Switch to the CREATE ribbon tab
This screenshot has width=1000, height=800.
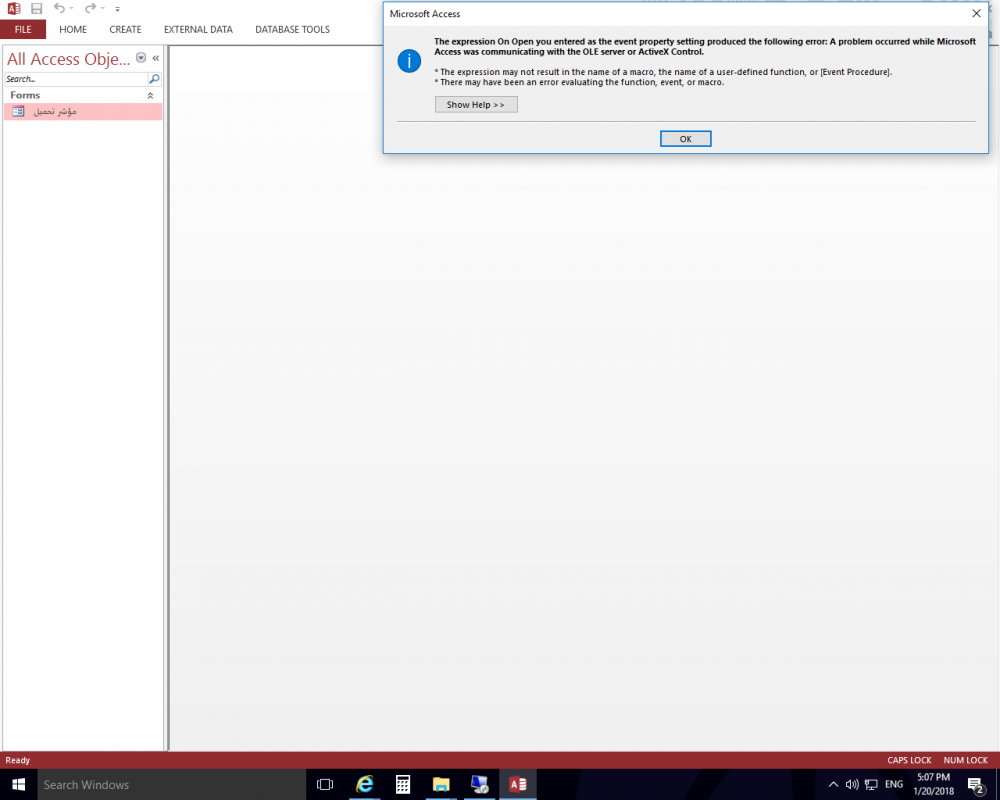click(125, 29)
